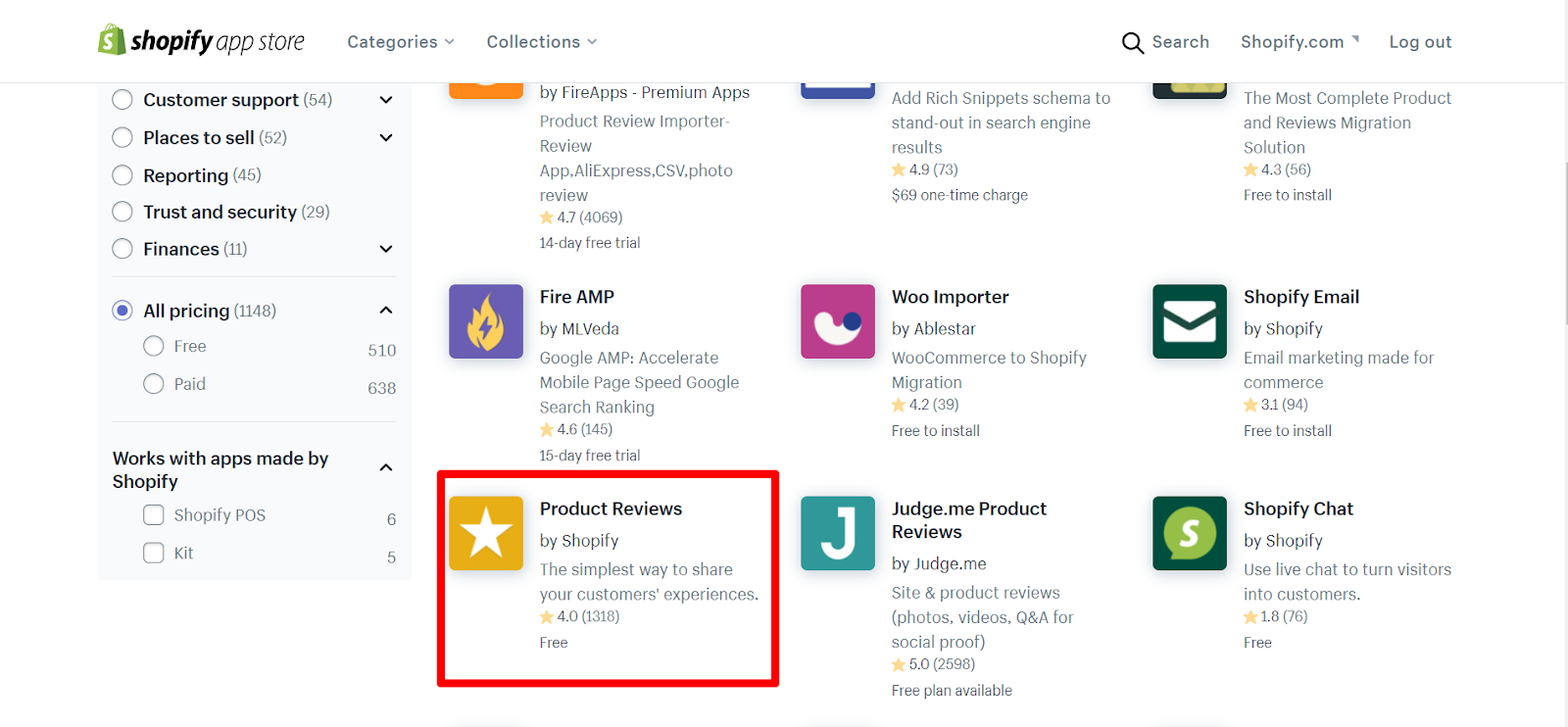This screenshot has width=1568, height=727.
Task: Open the Shopify Email envelope icon
Action: (1190, 321)
